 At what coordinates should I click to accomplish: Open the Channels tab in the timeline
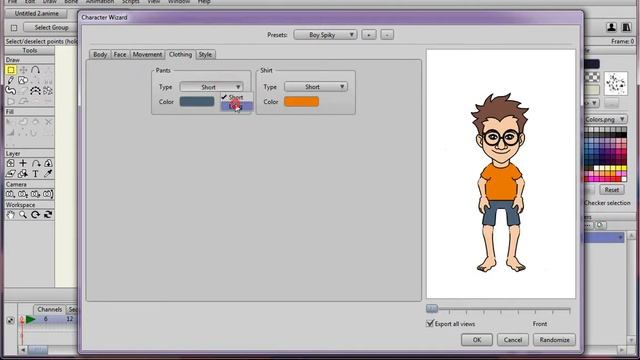pyautogui.click(x=50, y=309)
